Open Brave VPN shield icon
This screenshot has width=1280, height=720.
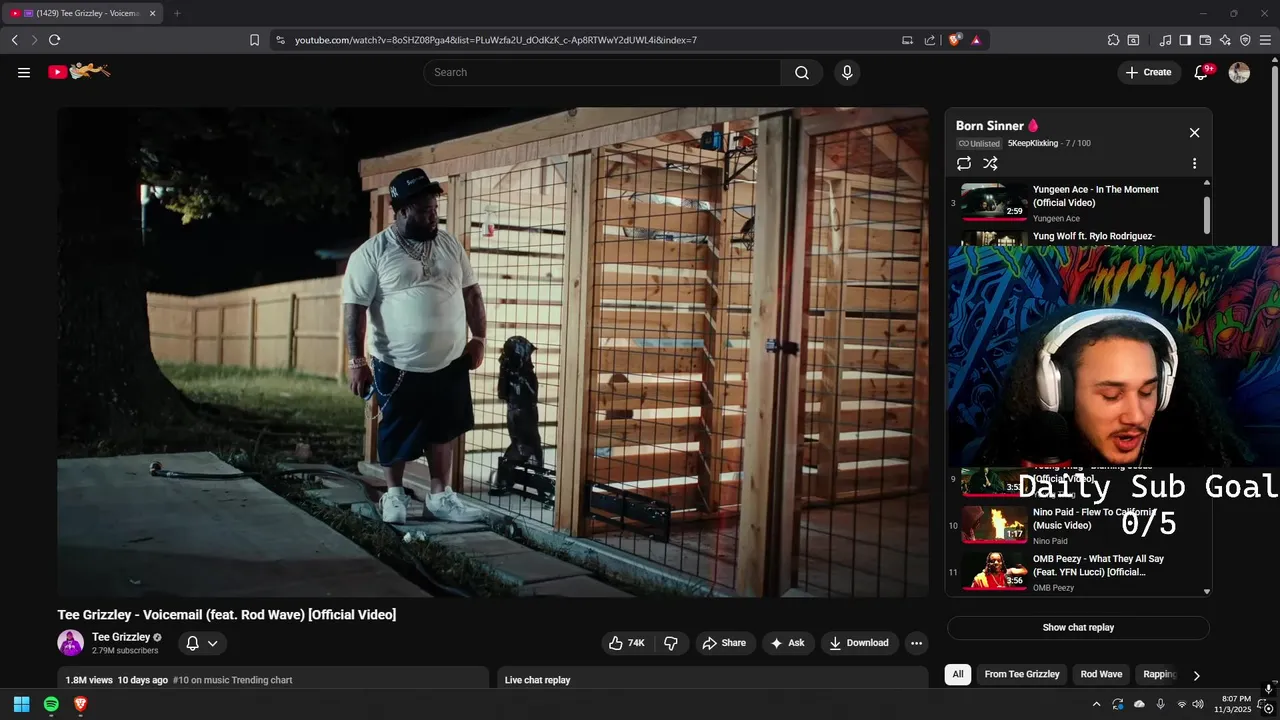1245,40
